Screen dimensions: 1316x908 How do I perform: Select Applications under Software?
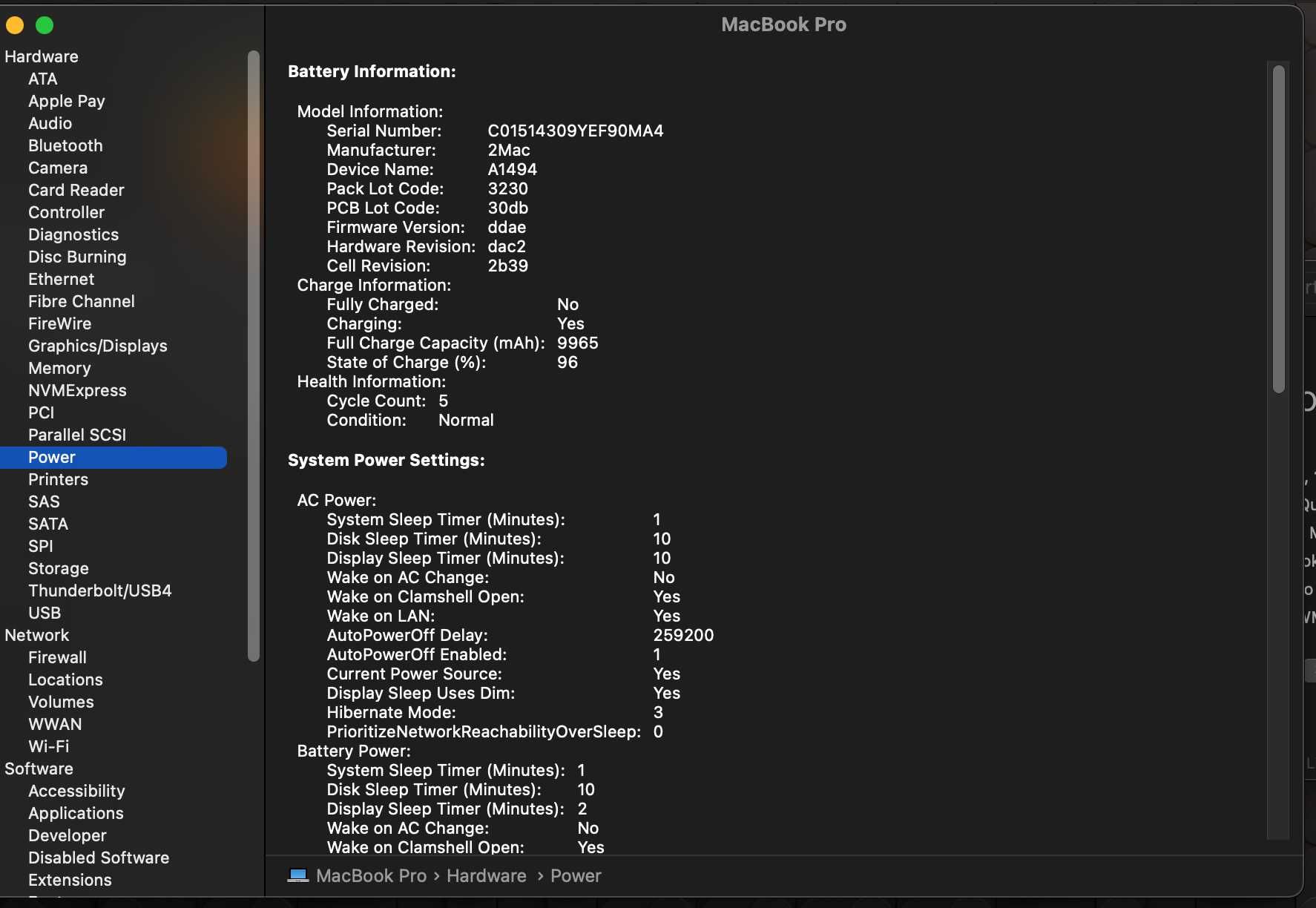(76, 813)
